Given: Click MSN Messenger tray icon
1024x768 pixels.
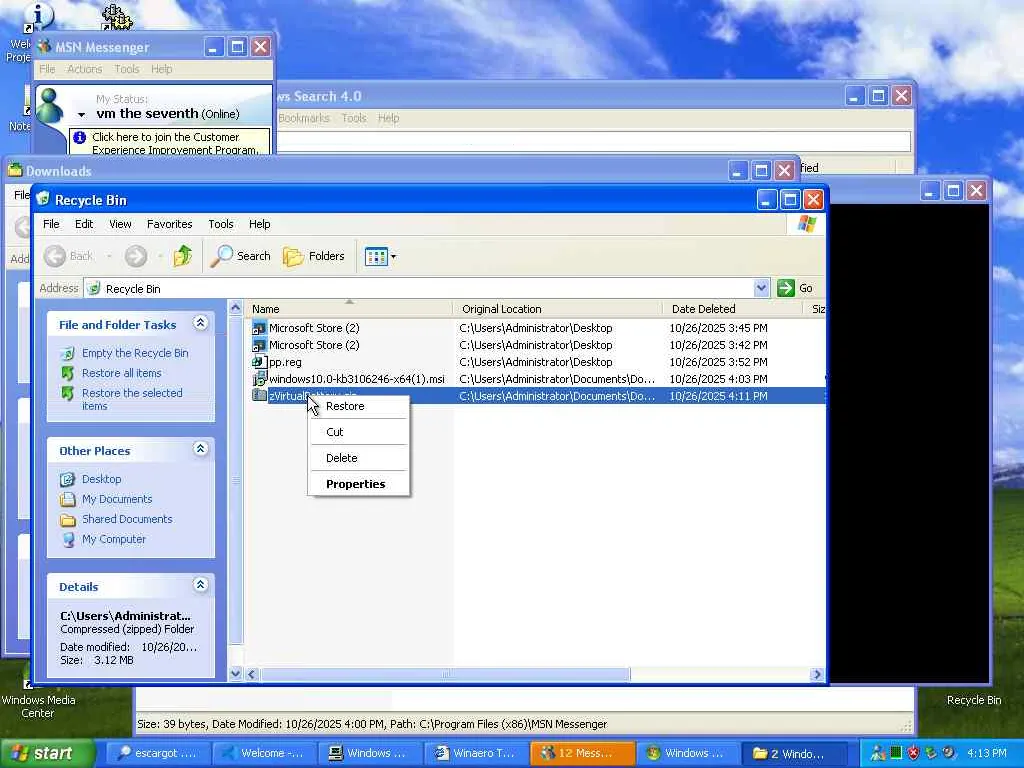Looking at the screenshot, I should coord(878,753).
